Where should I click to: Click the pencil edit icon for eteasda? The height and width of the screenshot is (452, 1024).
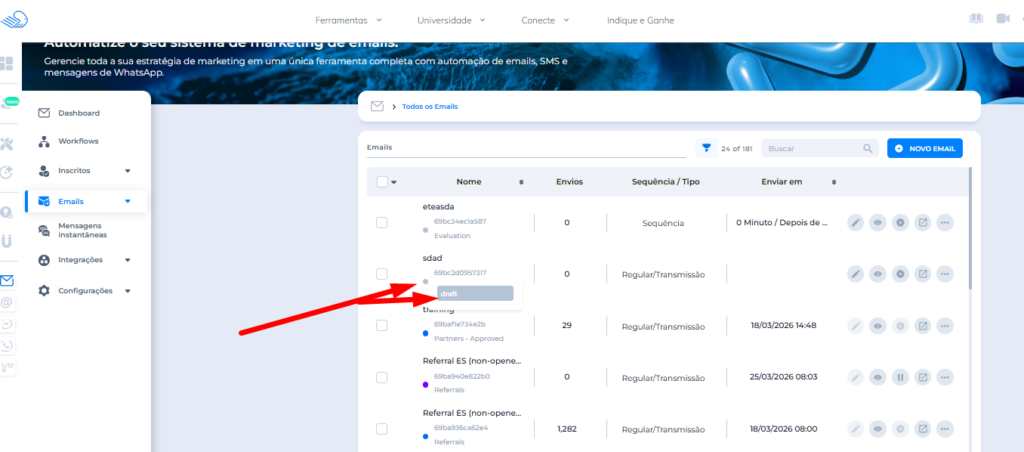coord(856,222)
